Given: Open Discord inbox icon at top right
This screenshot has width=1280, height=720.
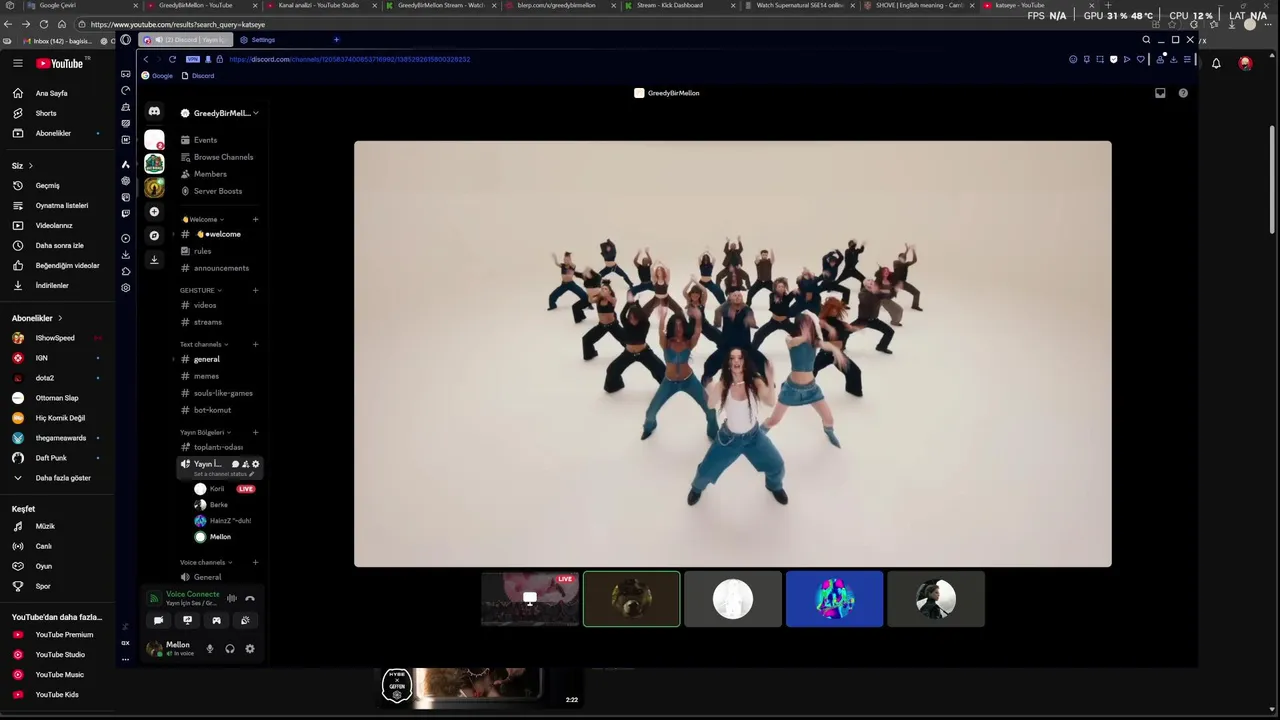Looking at the screenshot, I should (x=1160, y=93).
